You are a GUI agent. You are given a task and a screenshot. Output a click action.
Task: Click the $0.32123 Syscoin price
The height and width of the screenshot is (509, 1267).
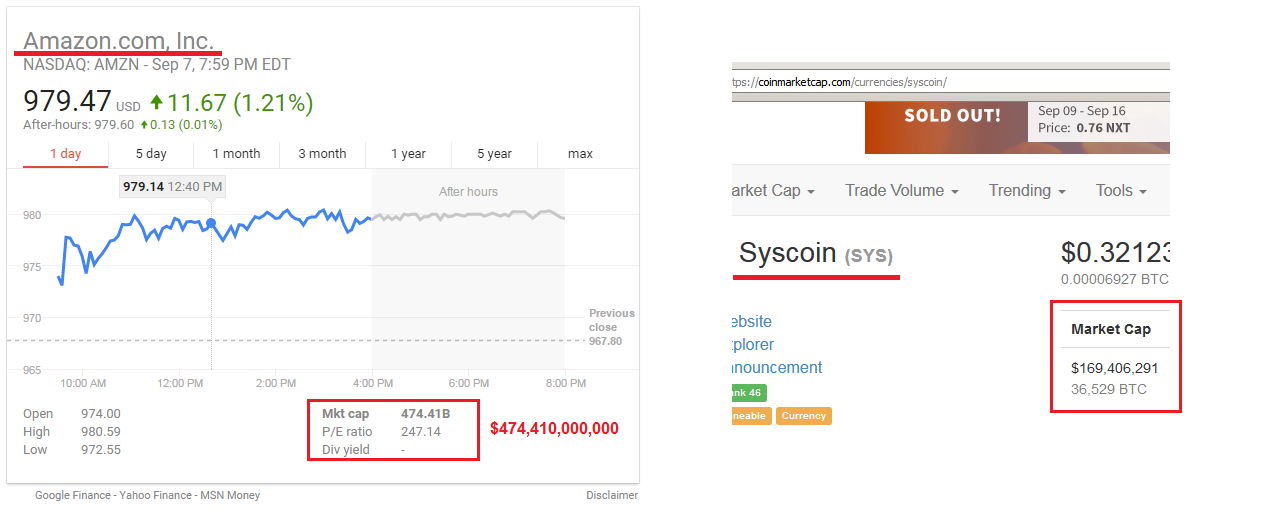pyautogui.click(x=1114, y=252)
